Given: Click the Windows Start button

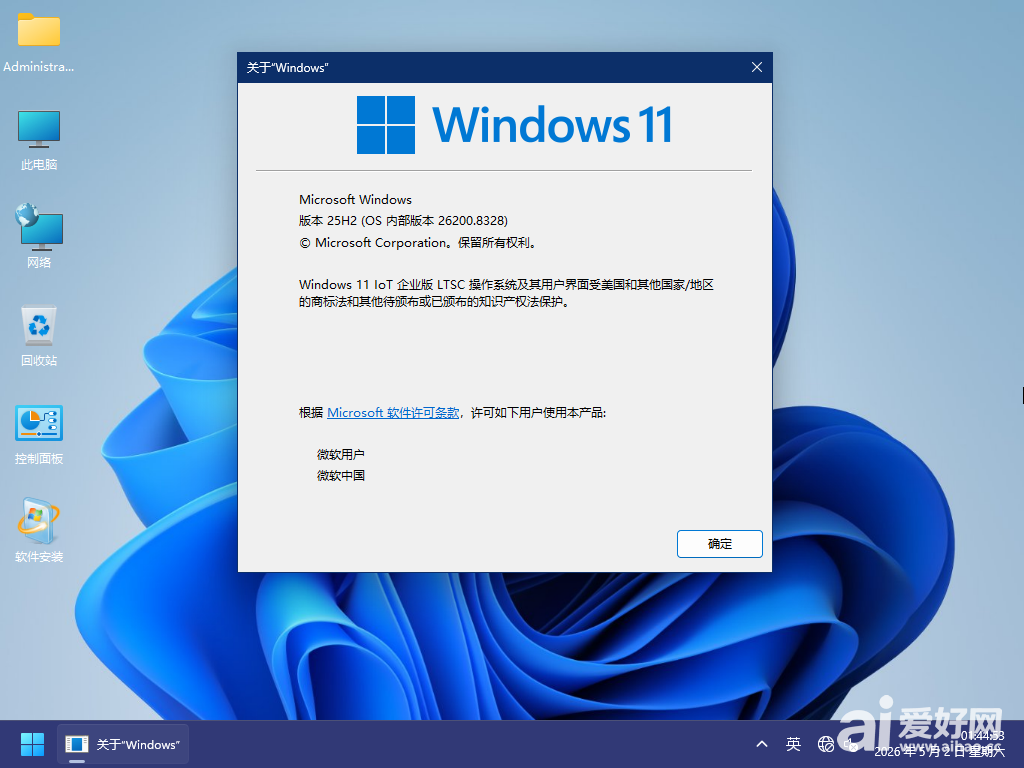Looking at the screenshot, I should click(x=32, y=744).
